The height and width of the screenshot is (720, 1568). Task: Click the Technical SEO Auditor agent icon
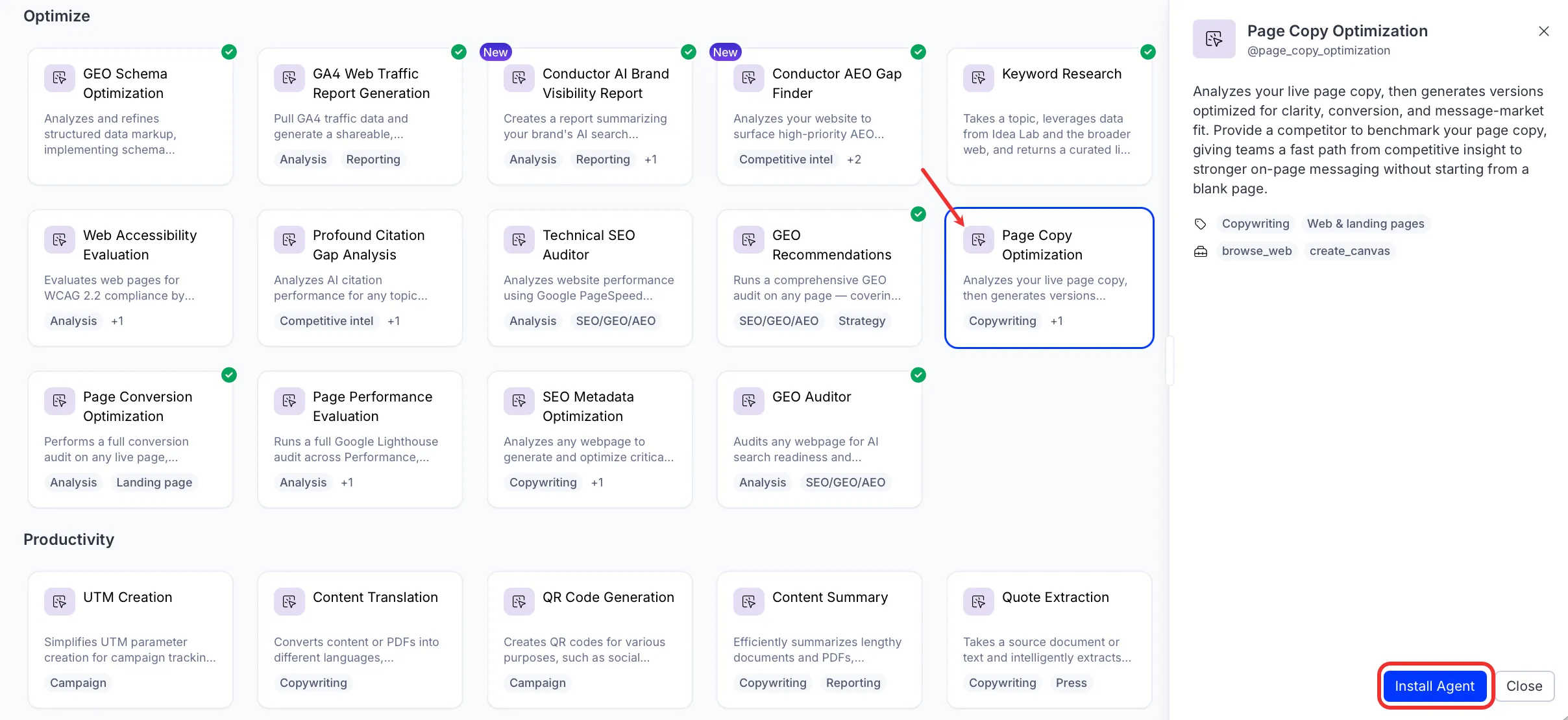(x=519, y=239)
